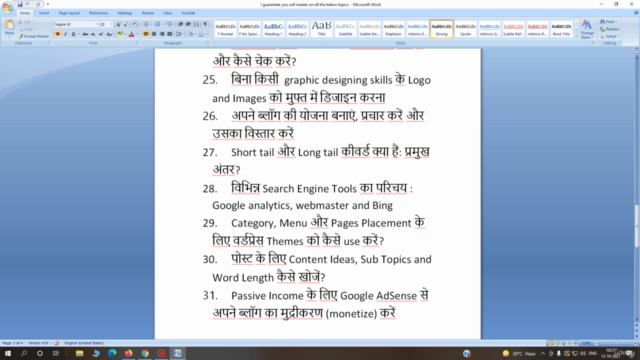Open the bullets list dropdown
The height and width of the screenshot is (360, 640).
(151, 24)
